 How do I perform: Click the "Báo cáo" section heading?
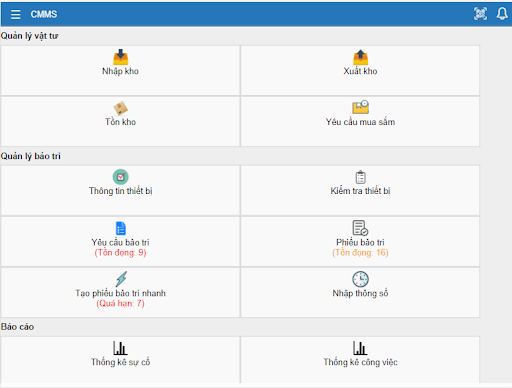click(17, 327)
